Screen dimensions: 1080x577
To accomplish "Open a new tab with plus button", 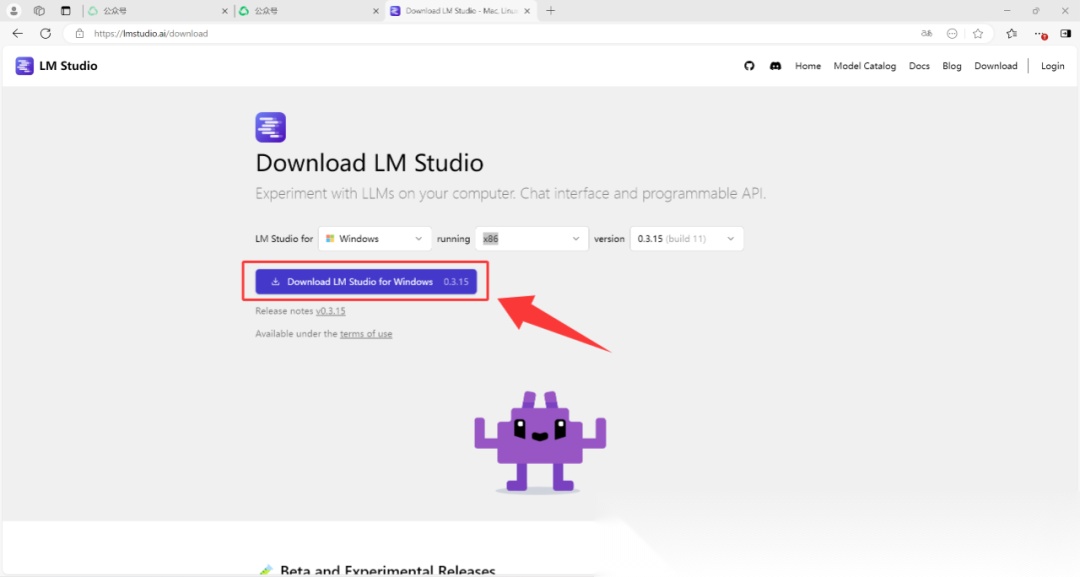I will [x=550, y=10].
